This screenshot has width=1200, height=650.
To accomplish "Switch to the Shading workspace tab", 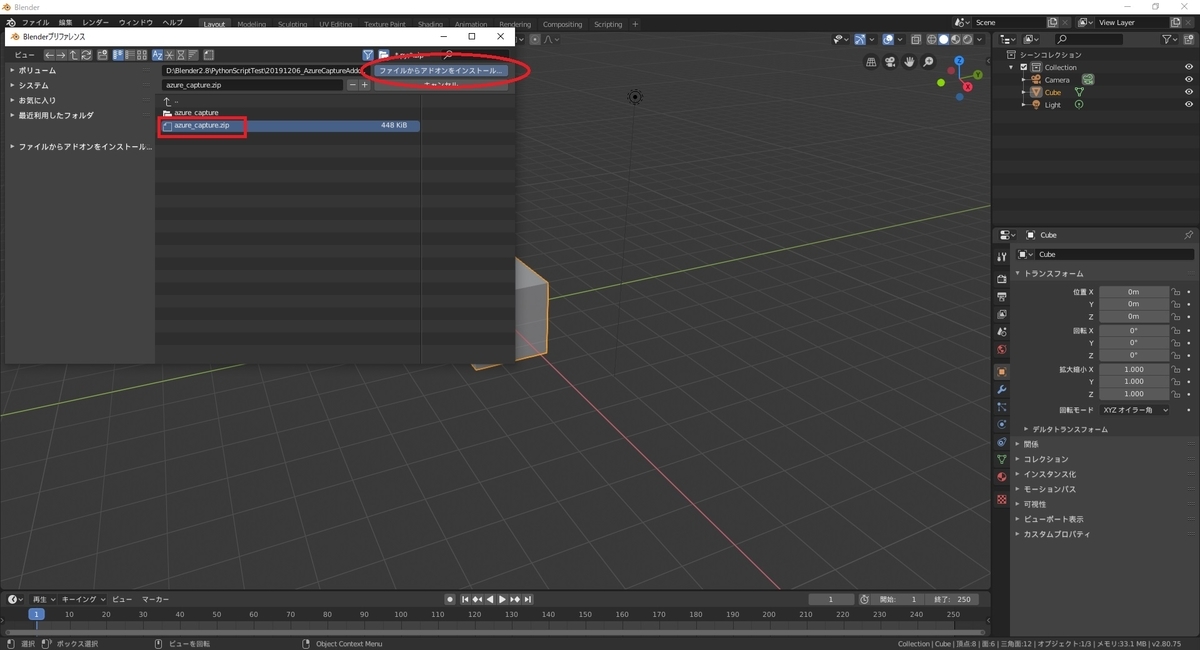I will (x=430, y=24).
